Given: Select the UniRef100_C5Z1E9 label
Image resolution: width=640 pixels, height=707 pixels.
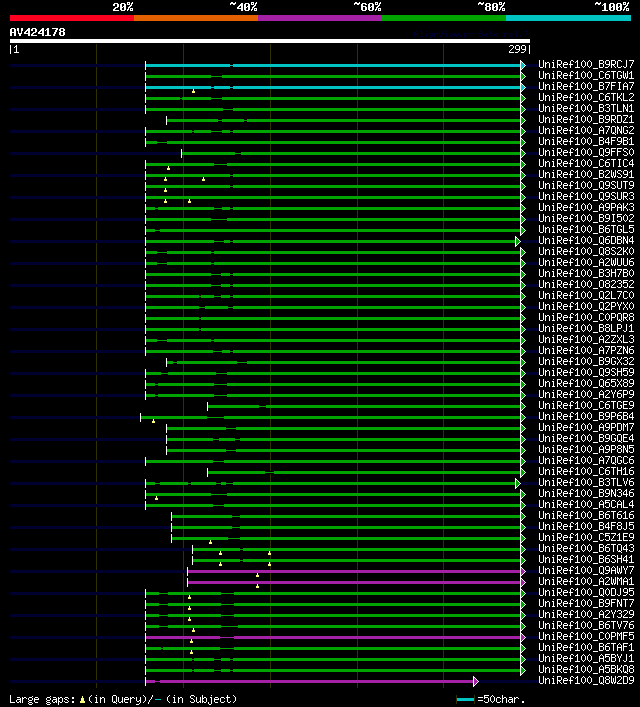Looking at the screenshot, I should coord(586,537).
